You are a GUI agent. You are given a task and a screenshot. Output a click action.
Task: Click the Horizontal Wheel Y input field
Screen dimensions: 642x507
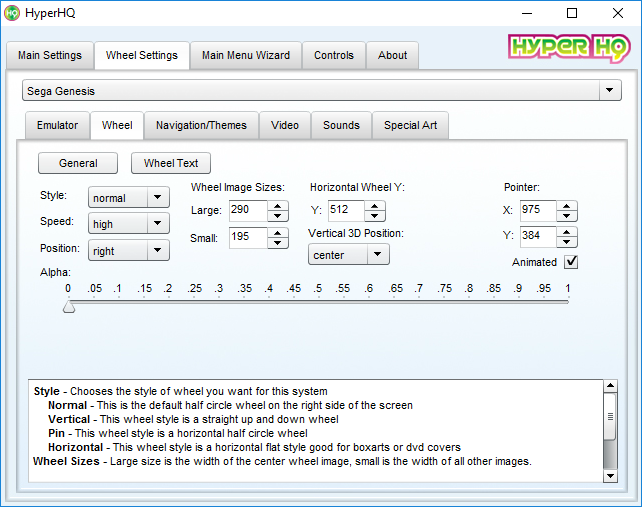(x=346, y=211)
